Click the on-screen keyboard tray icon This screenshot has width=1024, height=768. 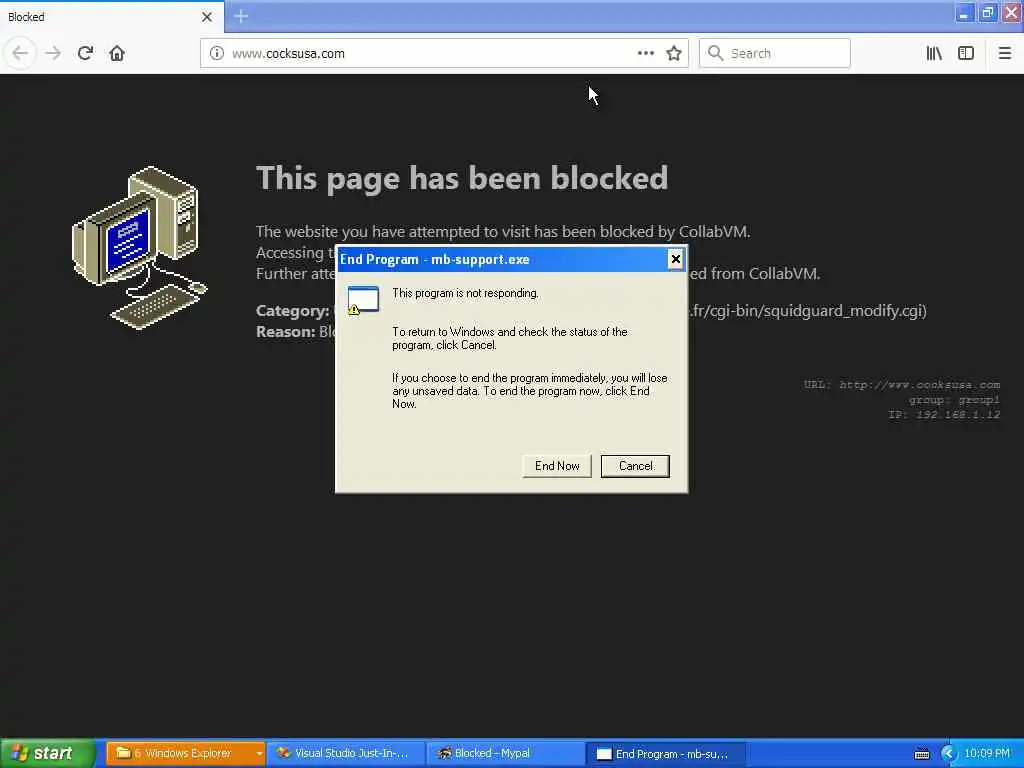(x=921, y=754)
